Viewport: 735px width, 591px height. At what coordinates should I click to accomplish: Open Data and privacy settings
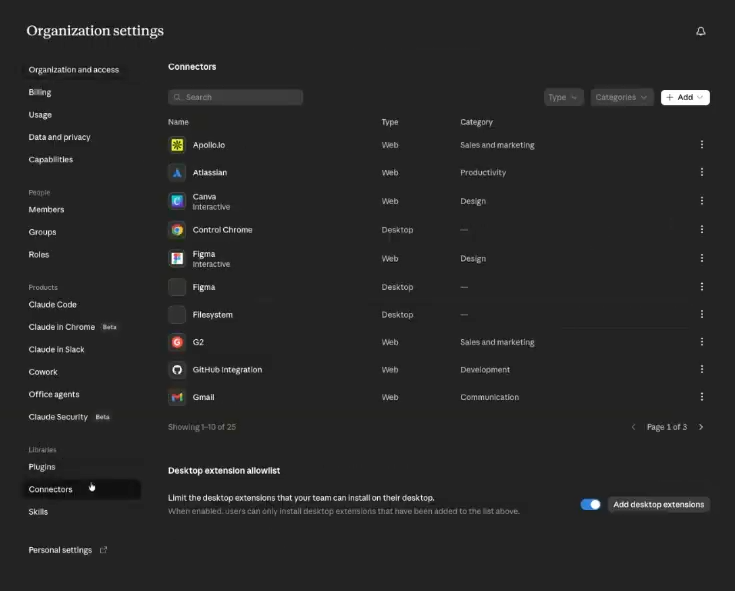coord(60,137)
